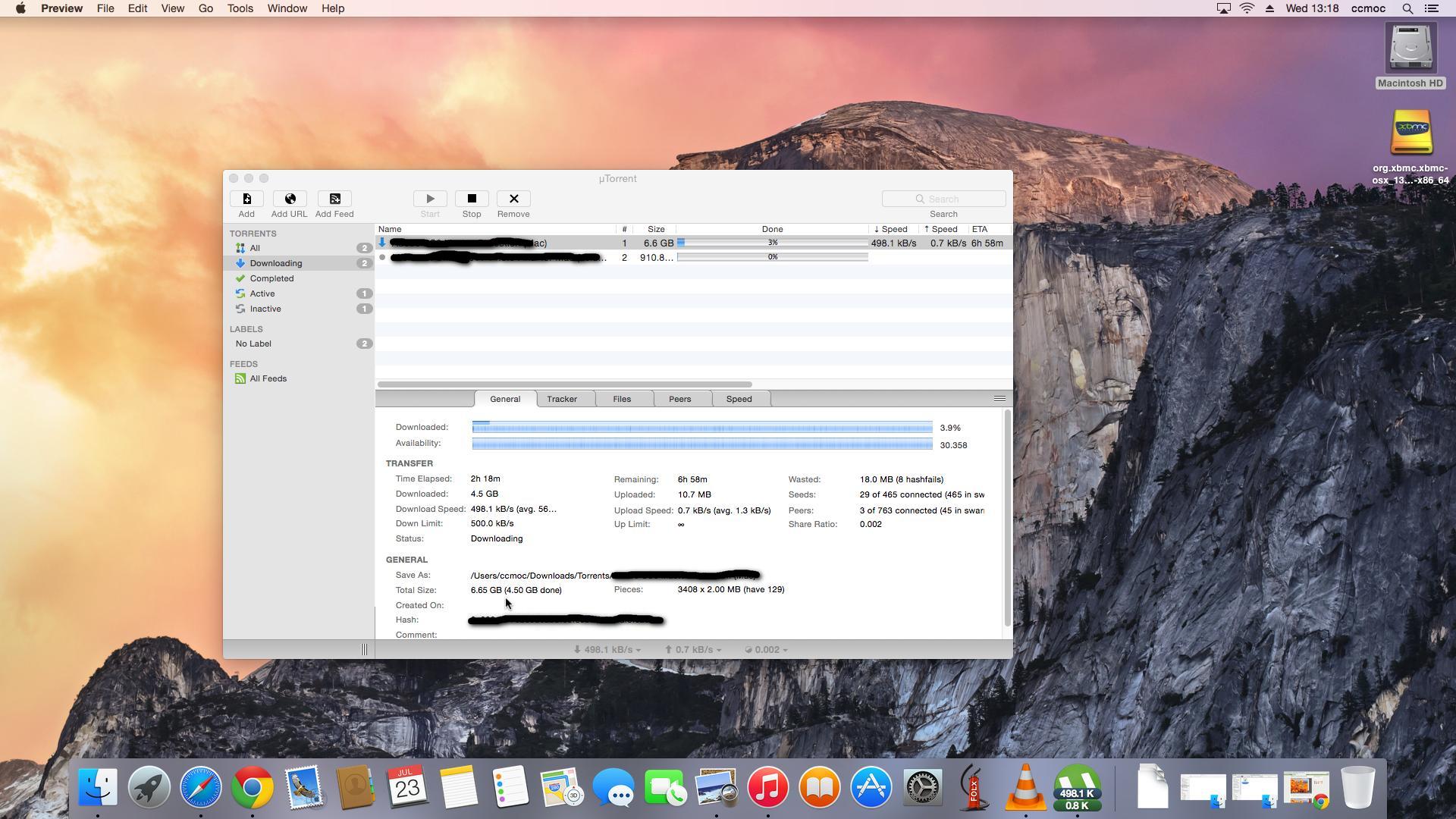Click the µTorrent Dock icon showing speeds
The height and width of the screenshot is (819, 1456).
[1077, 787]
